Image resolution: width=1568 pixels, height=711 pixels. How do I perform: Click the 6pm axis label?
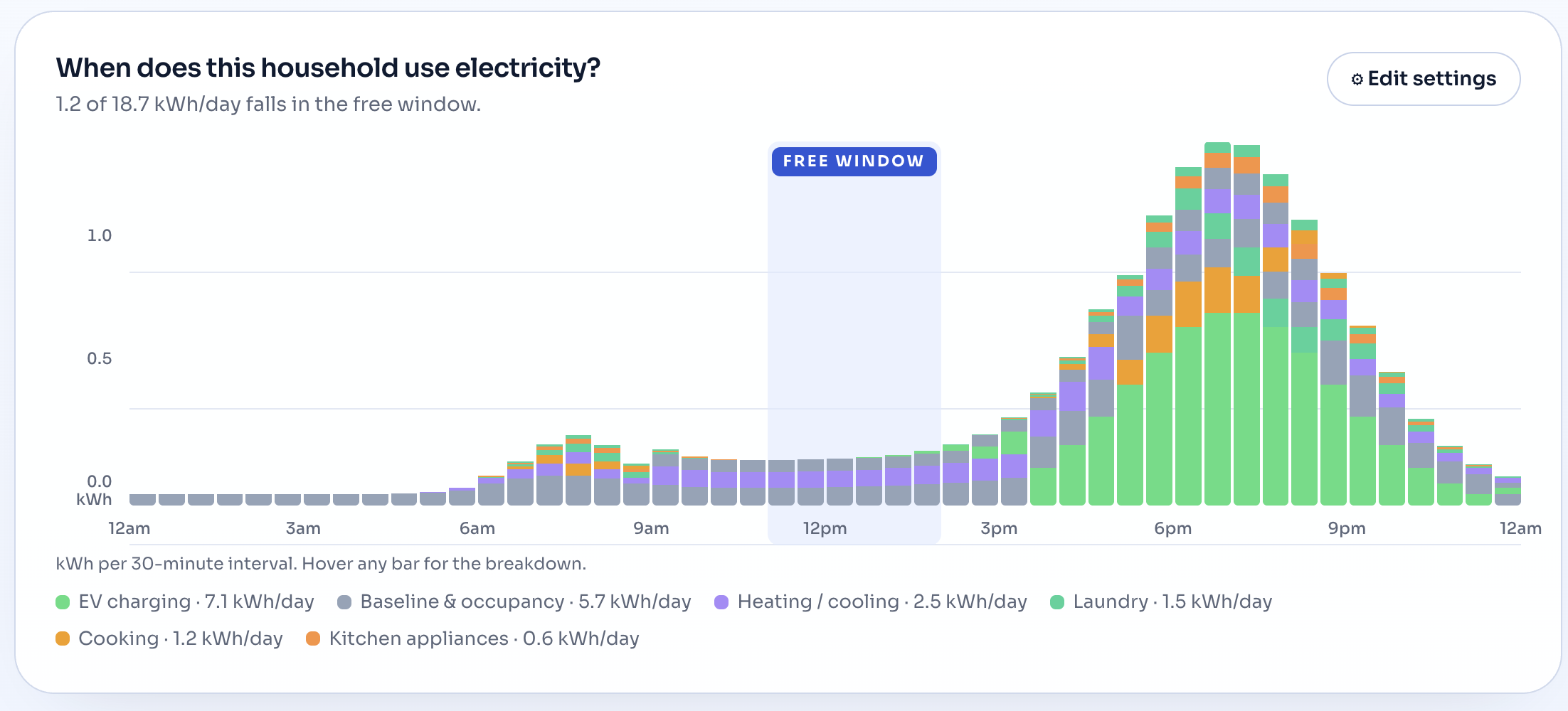click(1173, 528)
